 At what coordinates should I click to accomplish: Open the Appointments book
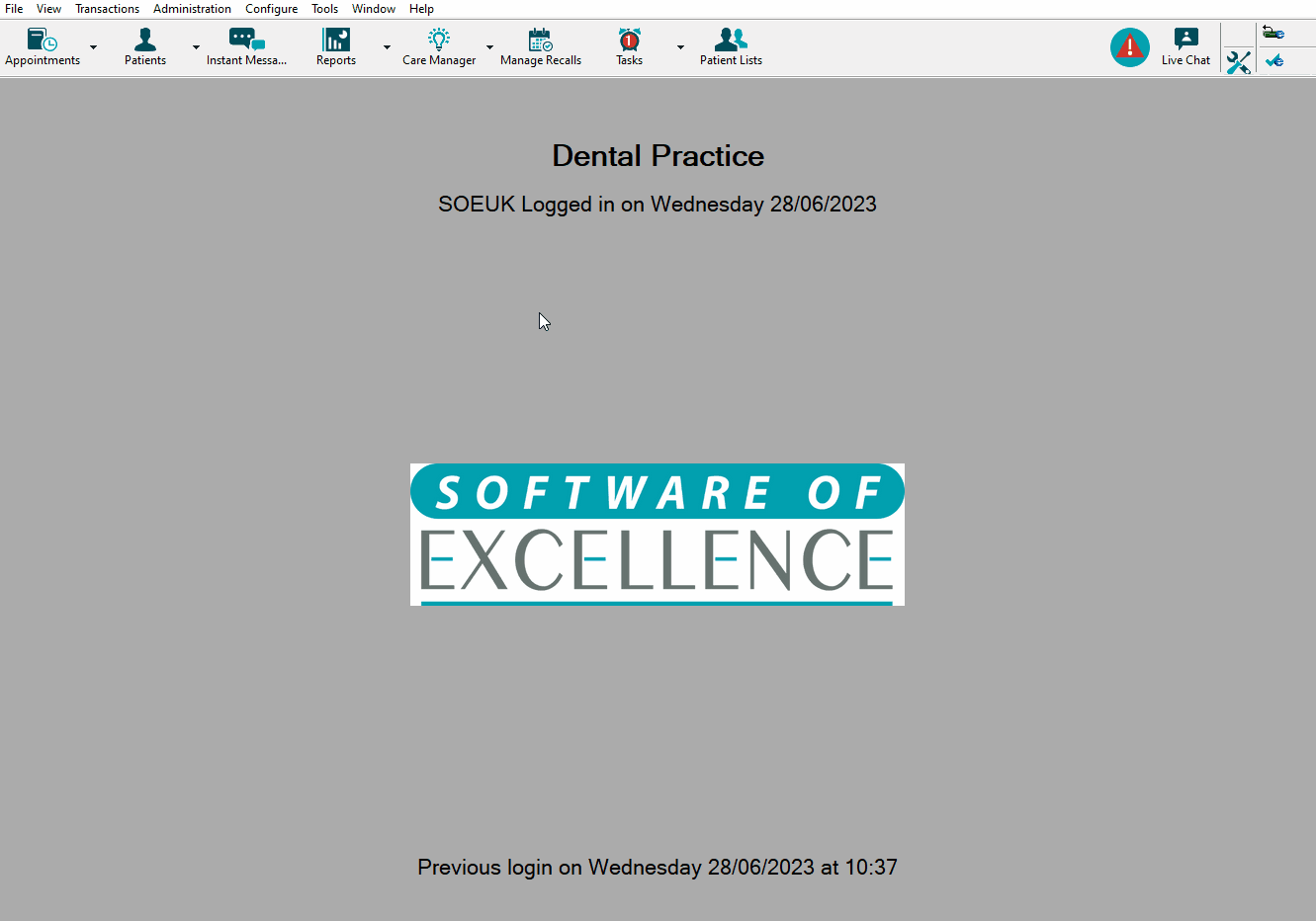click(43, 47)
